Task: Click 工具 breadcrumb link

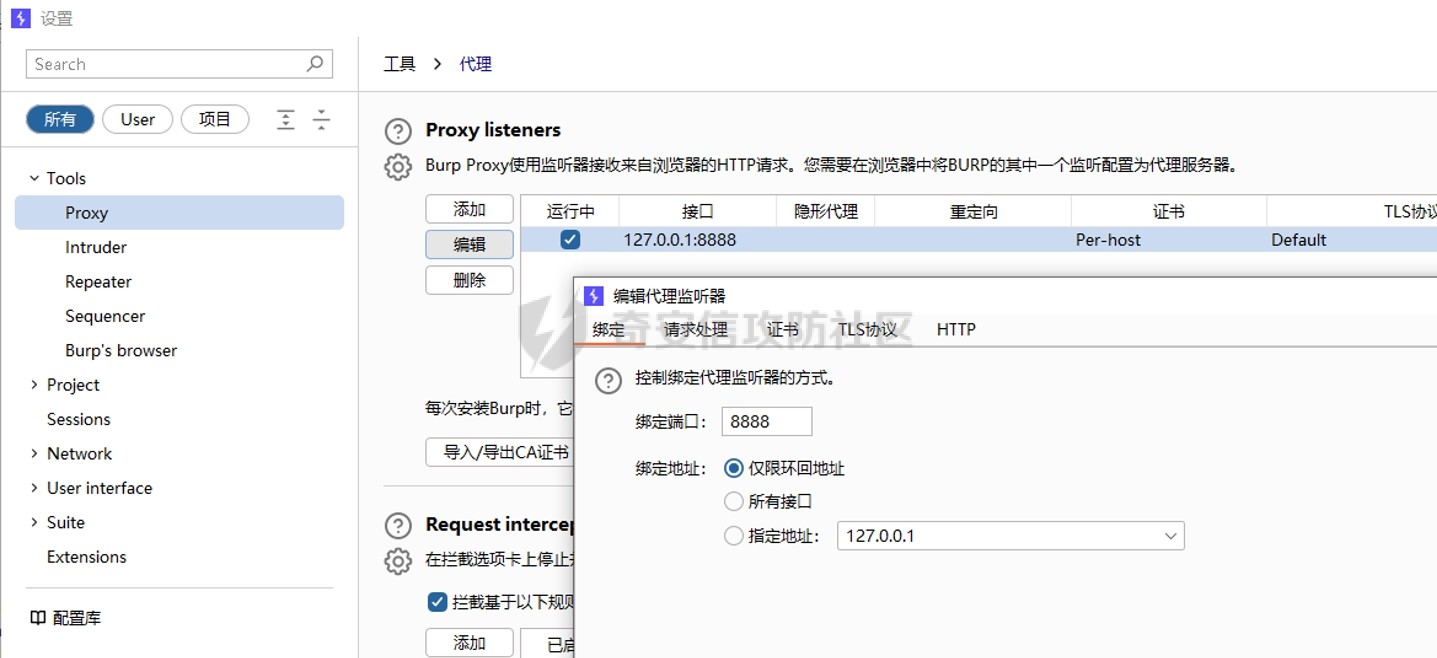Action: click(400, 64)
